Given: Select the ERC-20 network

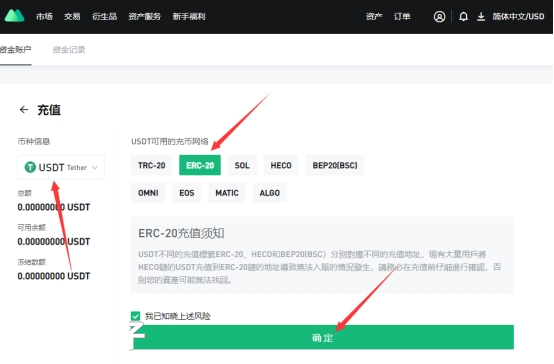Looking at the screenshot, I should click(x=200, y=165).
